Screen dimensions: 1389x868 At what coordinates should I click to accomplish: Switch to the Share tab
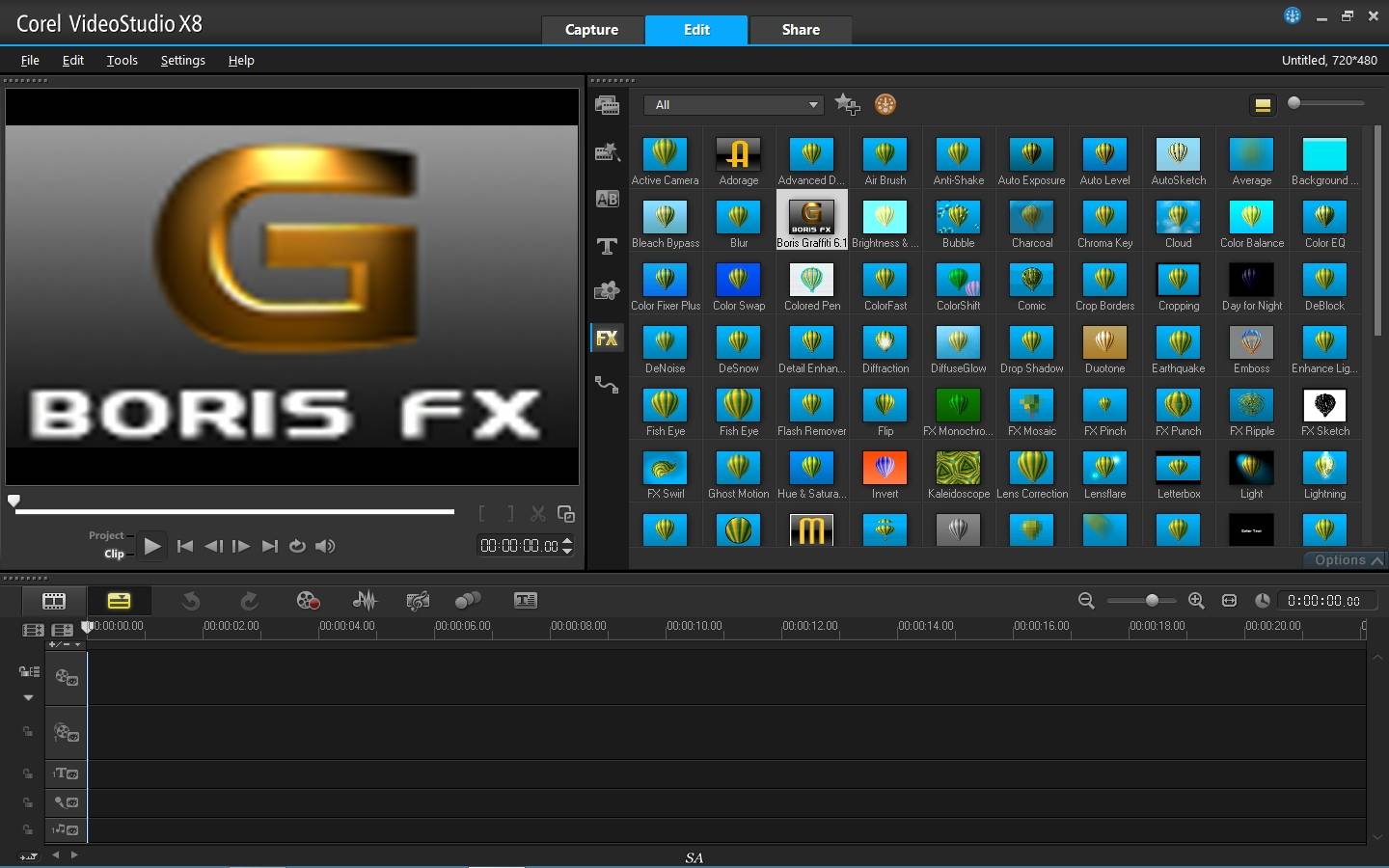(x=801, y=30)
